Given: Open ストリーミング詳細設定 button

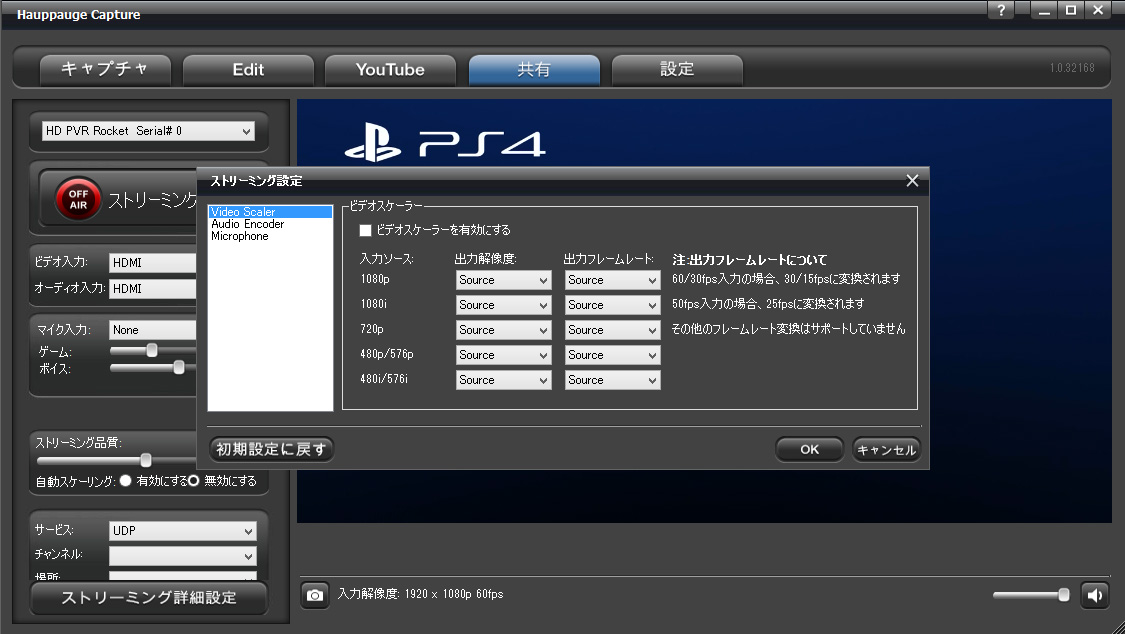Looking at the screenshot, I should pyautogui.click(x=149, y=598).
